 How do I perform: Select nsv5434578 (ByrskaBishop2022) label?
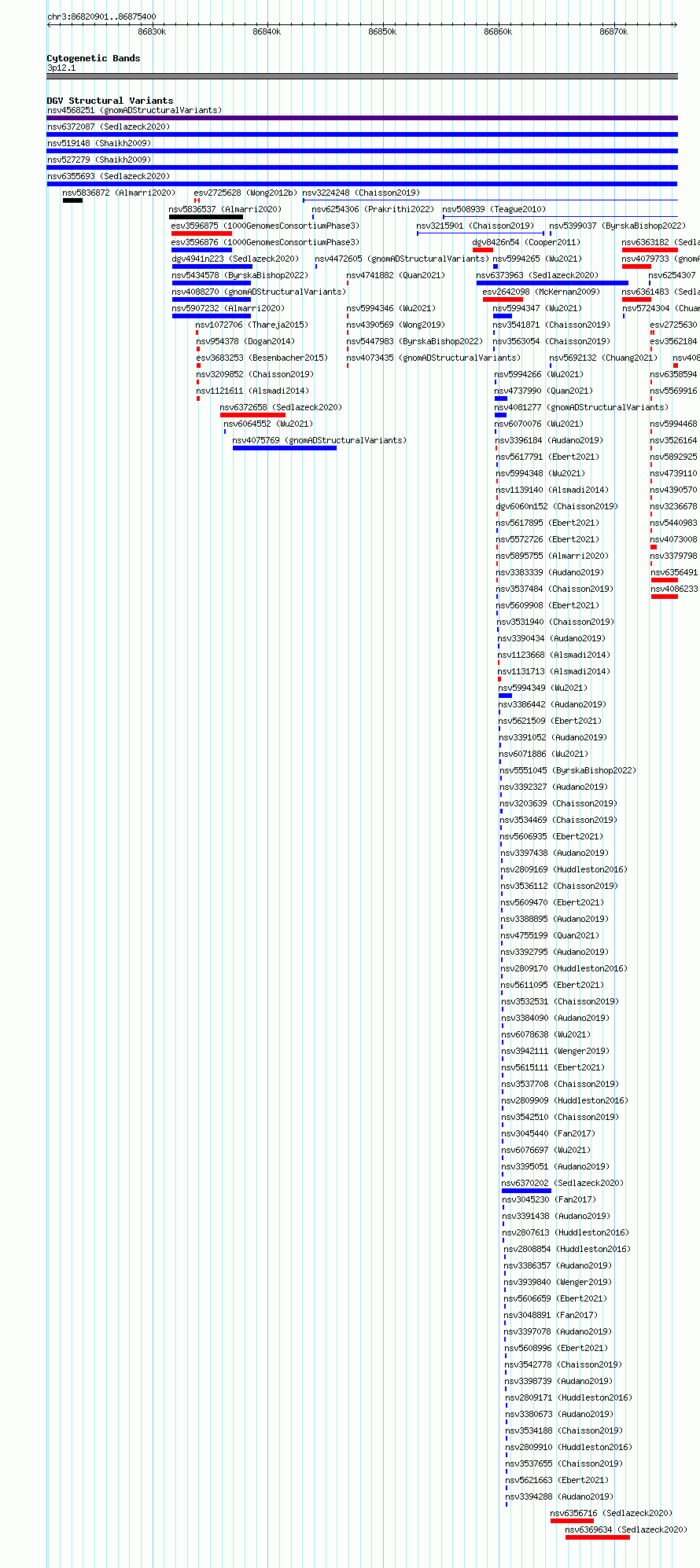(240, 275)
